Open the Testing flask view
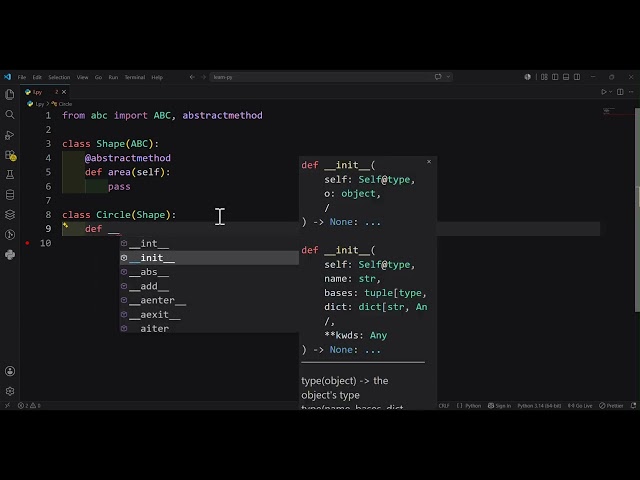 pos(10,175)
